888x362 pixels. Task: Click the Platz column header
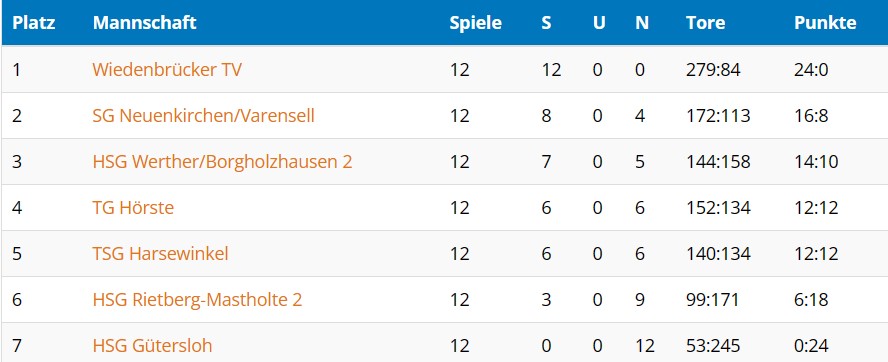(x=33, y=23)
